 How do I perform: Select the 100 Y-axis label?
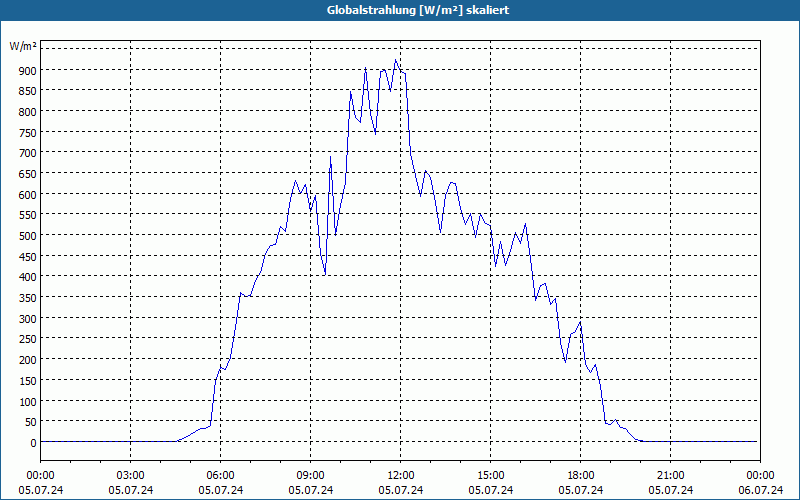(29, 402)
